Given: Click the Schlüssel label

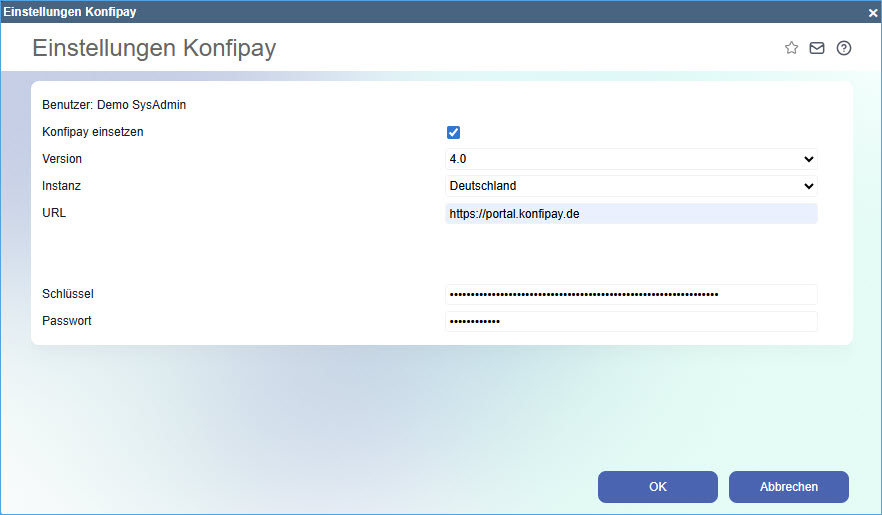Looking at the screenshot, I should pos(68,293).
